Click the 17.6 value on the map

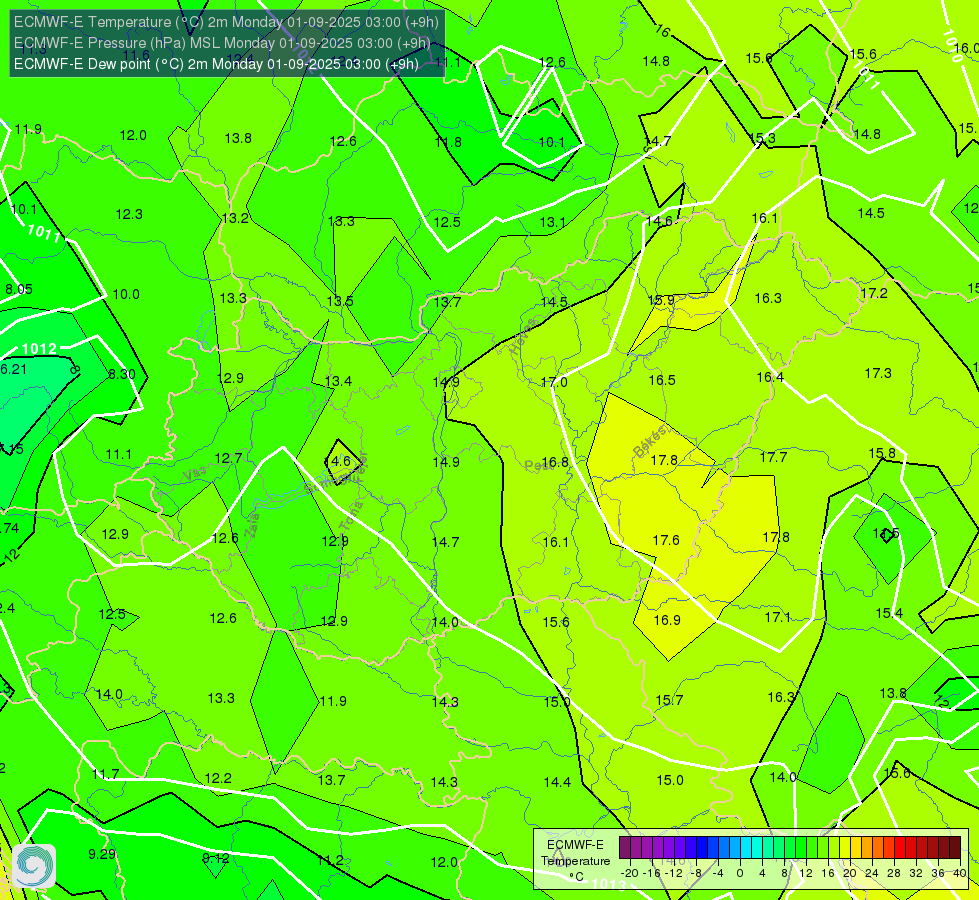(666, 540)
